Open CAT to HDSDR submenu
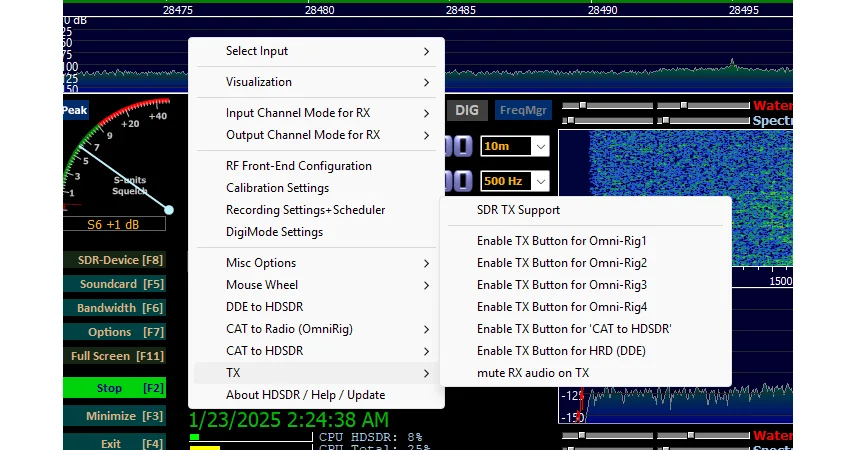 point(316,351)
